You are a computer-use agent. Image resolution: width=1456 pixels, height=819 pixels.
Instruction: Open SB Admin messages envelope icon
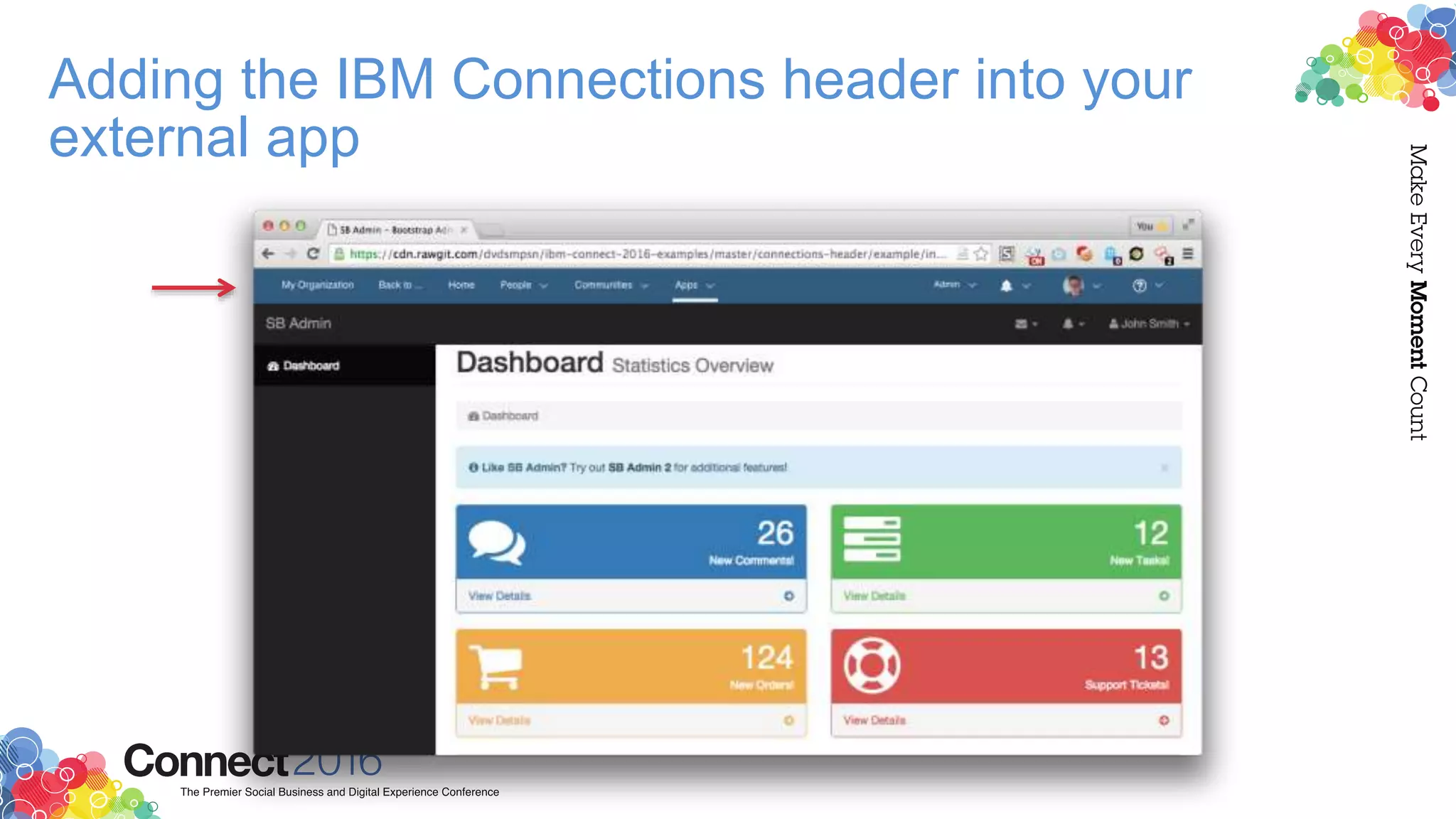coord(1021,324)
